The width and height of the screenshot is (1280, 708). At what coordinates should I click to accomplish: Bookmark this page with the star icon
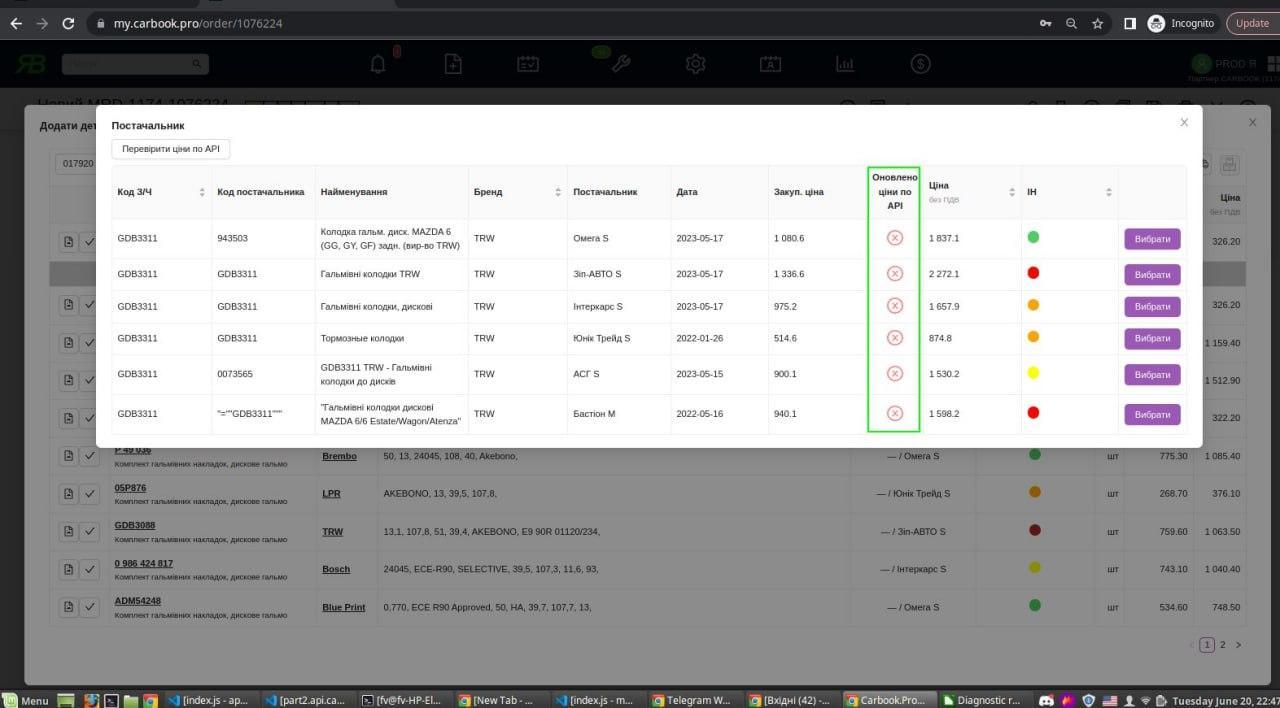click(x=1098, y=23)
